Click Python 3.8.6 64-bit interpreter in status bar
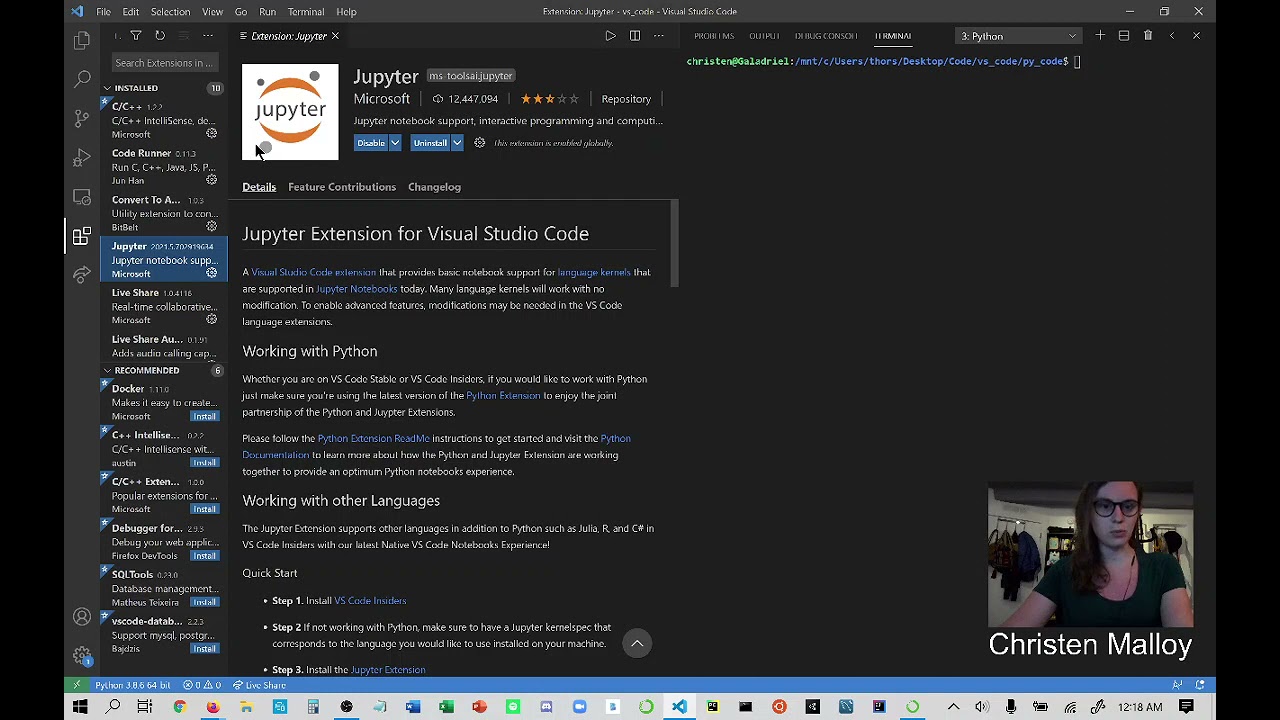1280x720 pixels. (x=132, y=685)
